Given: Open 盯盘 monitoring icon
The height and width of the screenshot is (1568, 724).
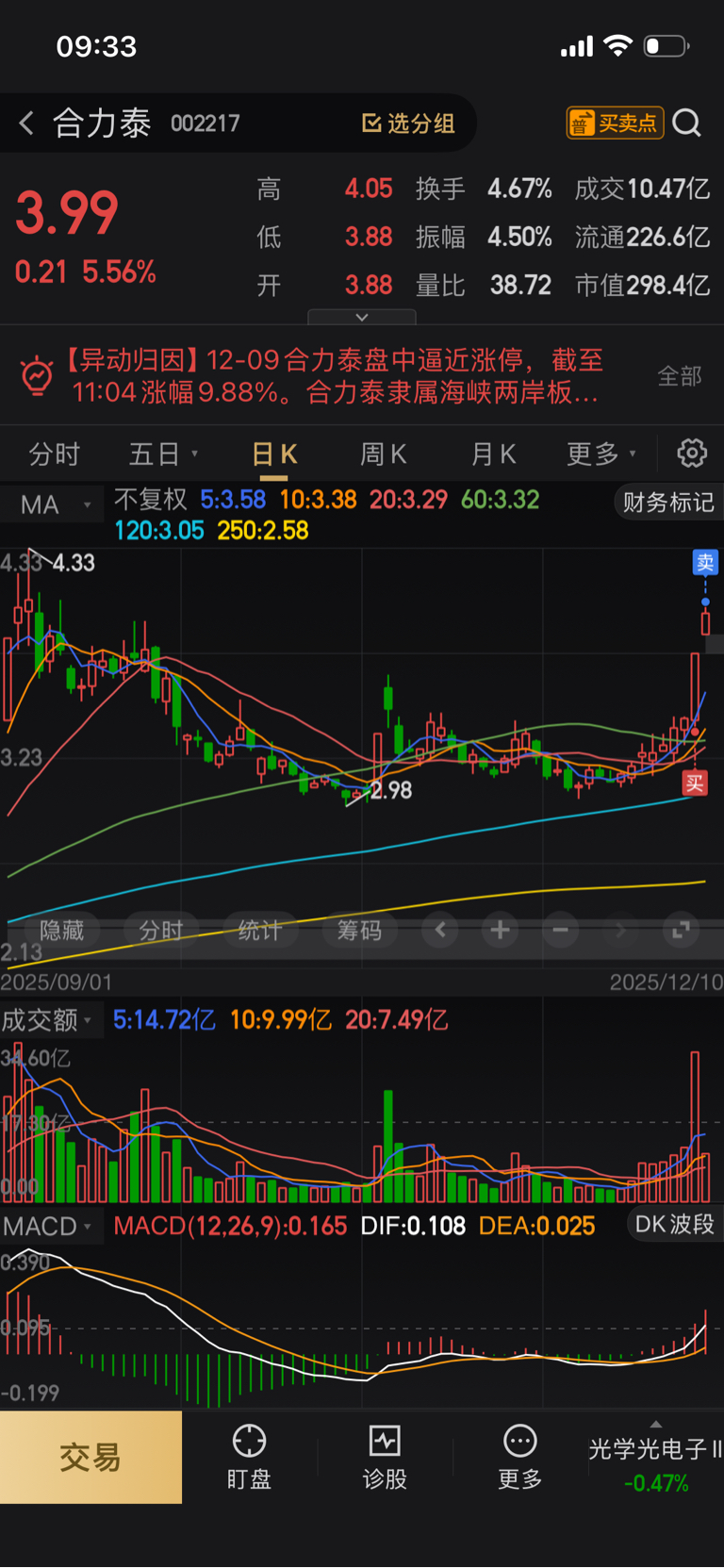Looking at the screenshot, I should click(x=249, y=1457).
